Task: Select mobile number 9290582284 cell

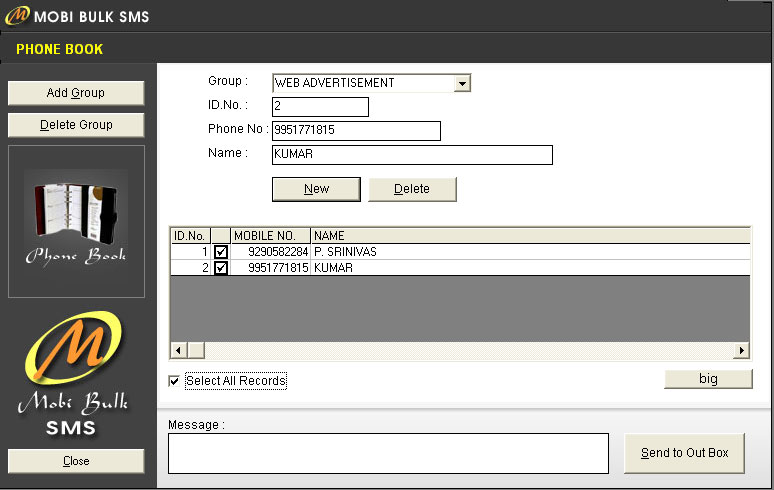Action: point(271,252)
